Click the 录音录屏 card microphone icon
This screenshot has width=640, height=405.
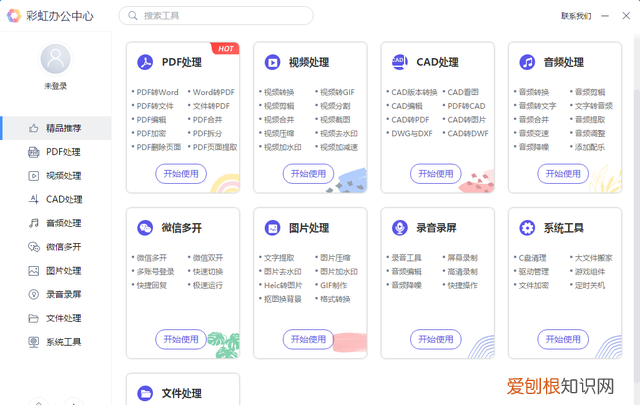pos(400,228)
